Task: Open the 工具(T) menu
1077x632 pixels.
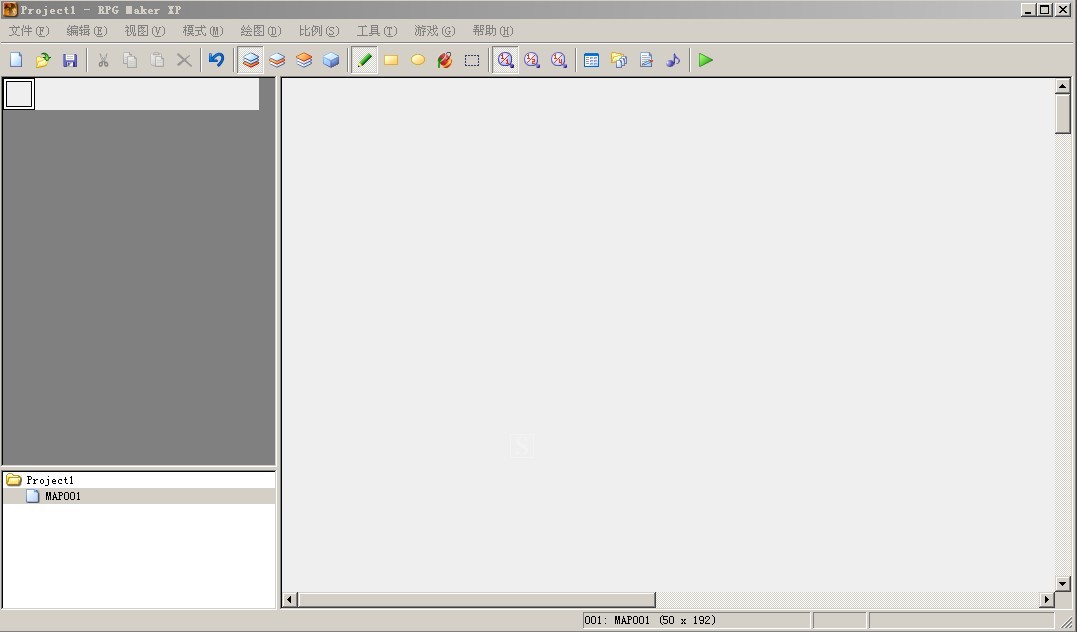Action: tap(376, 31)
